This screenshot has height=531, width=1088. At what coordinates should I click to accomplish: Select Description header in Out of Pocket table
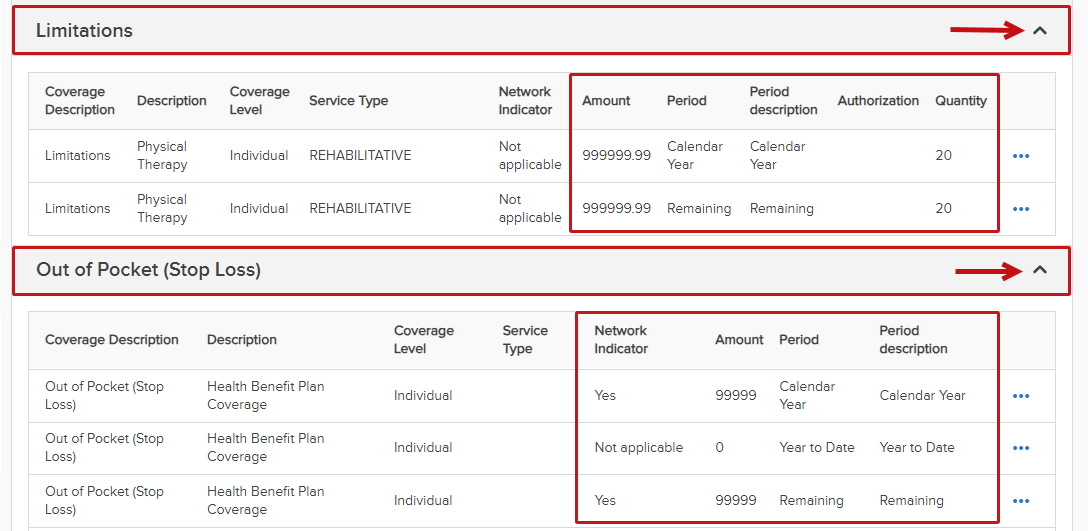click(241, 339)
